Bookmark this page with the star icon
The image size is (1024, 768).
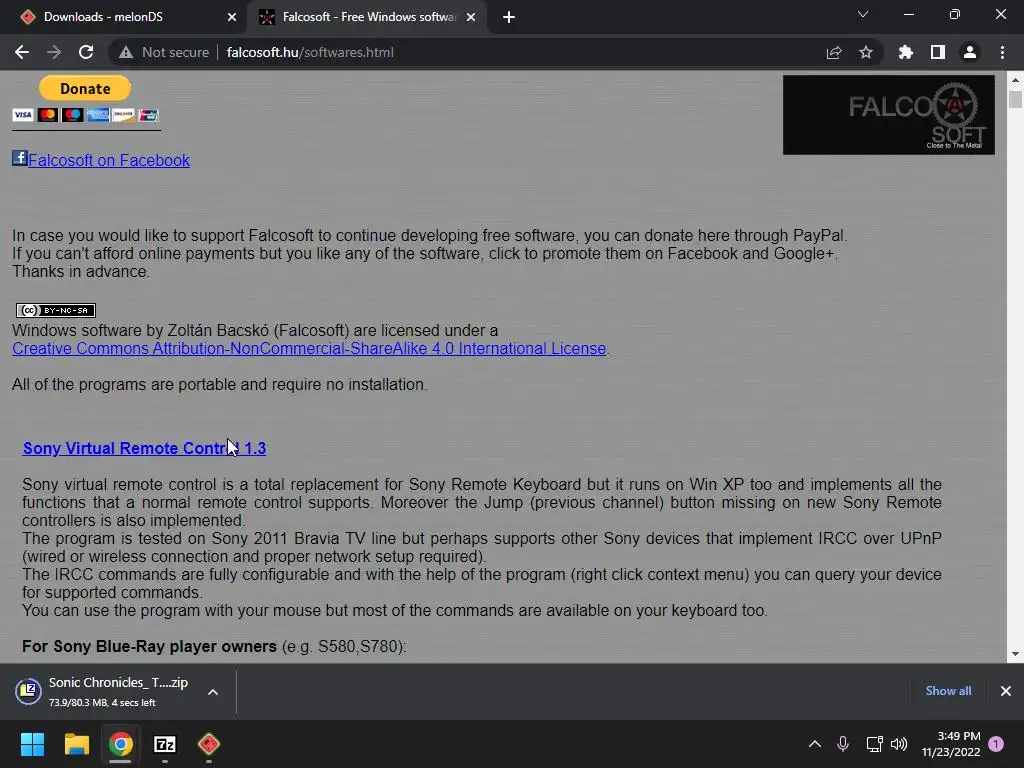tap(866, 52)
